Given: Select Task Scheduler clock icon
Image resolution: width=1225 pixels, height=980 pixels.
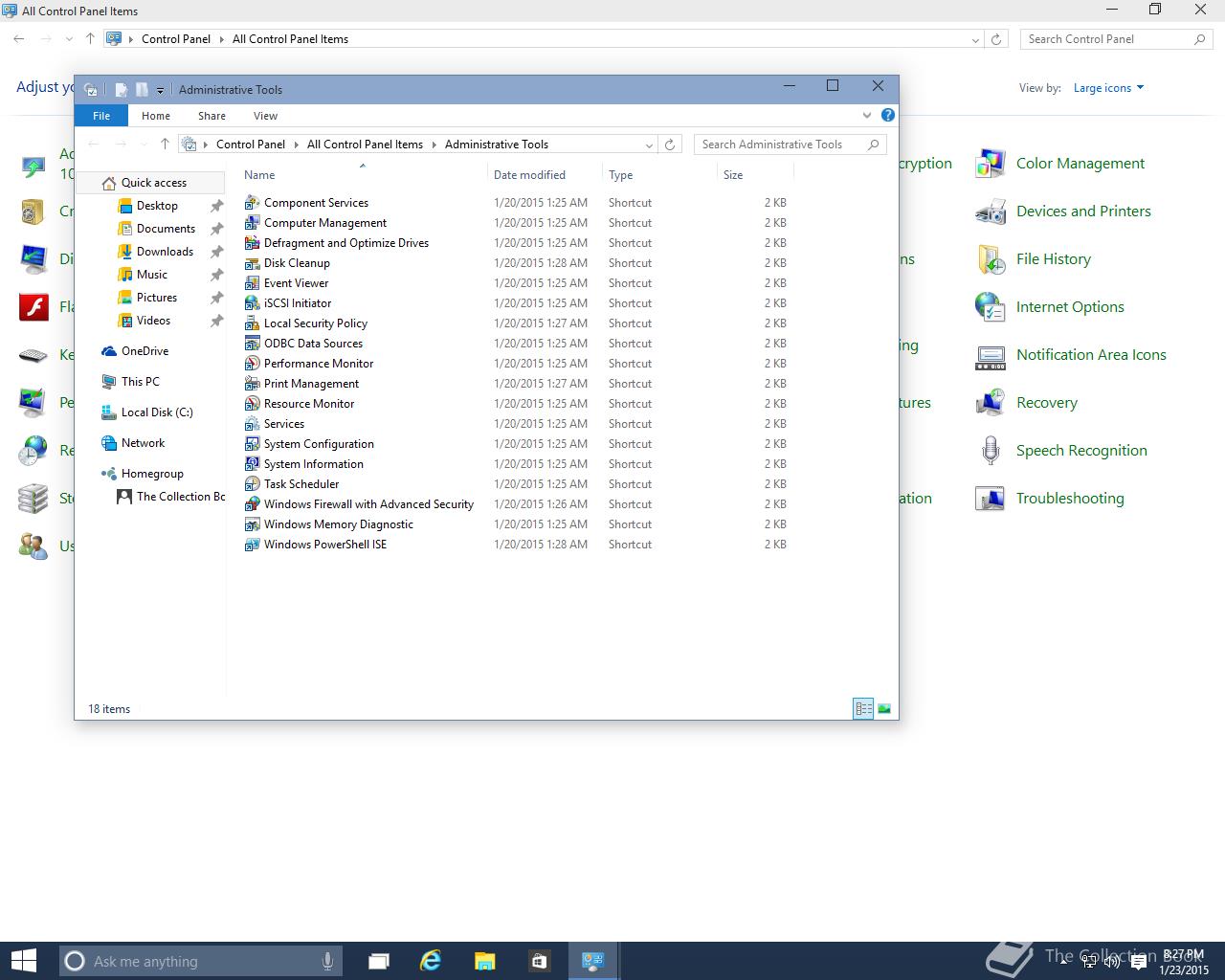Looking at the screenshot, I should (x=253, y=484).
